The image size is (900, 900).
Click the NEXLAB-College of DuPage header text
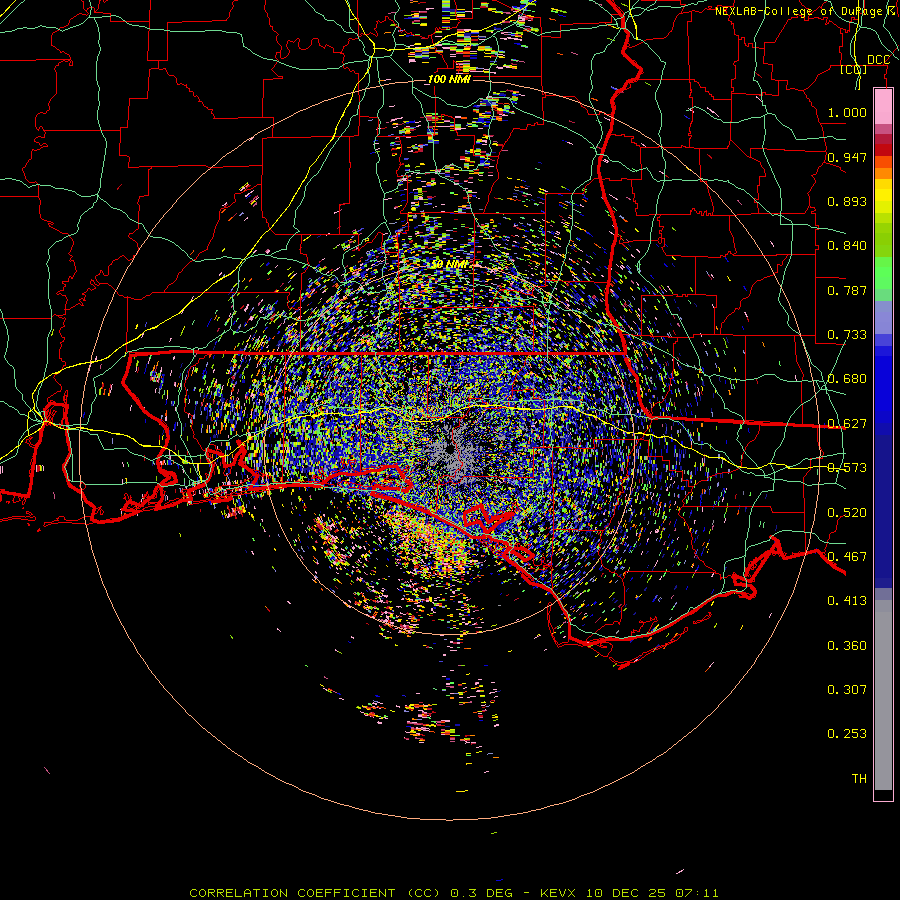pos(798,11)
